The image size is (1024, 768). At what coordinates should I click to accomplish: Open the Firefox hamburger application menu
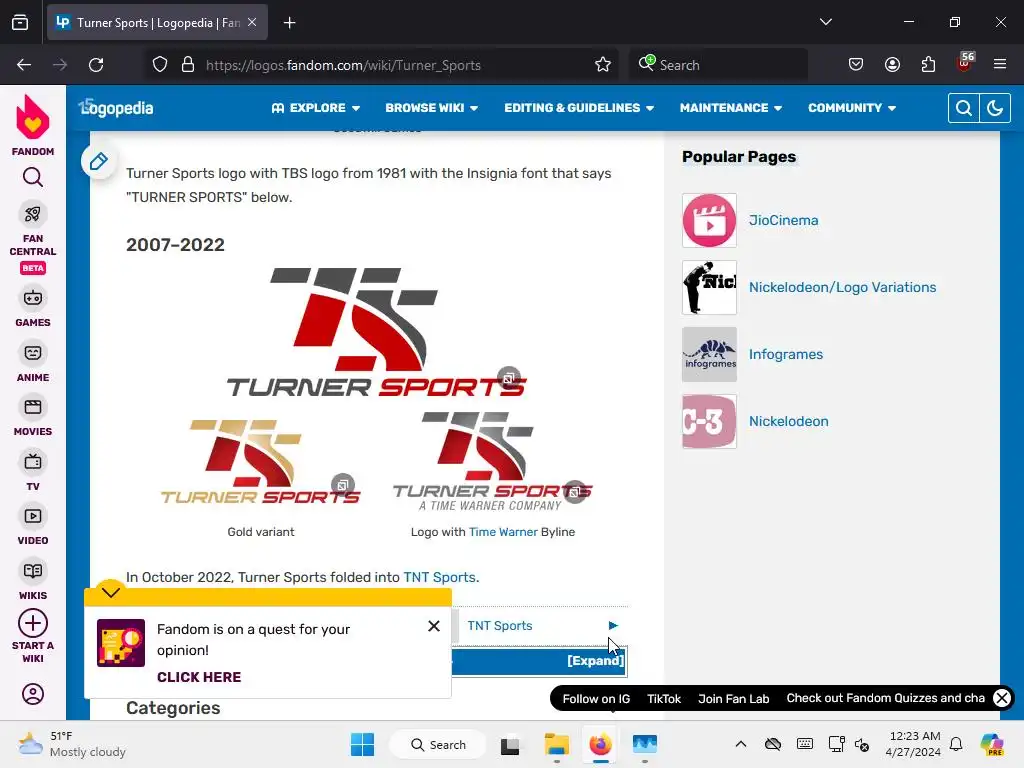coord(1000,65)
